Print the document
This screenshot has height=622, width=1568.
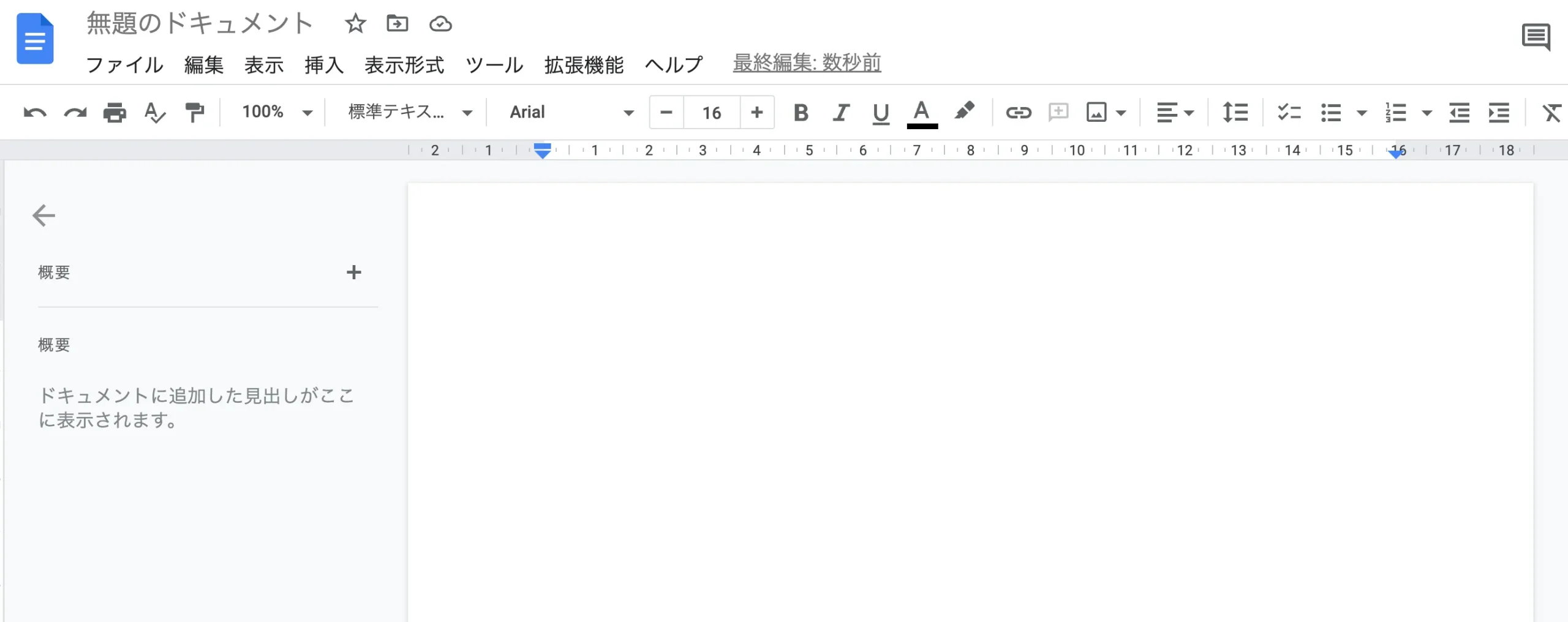click(x=115, y=113)
